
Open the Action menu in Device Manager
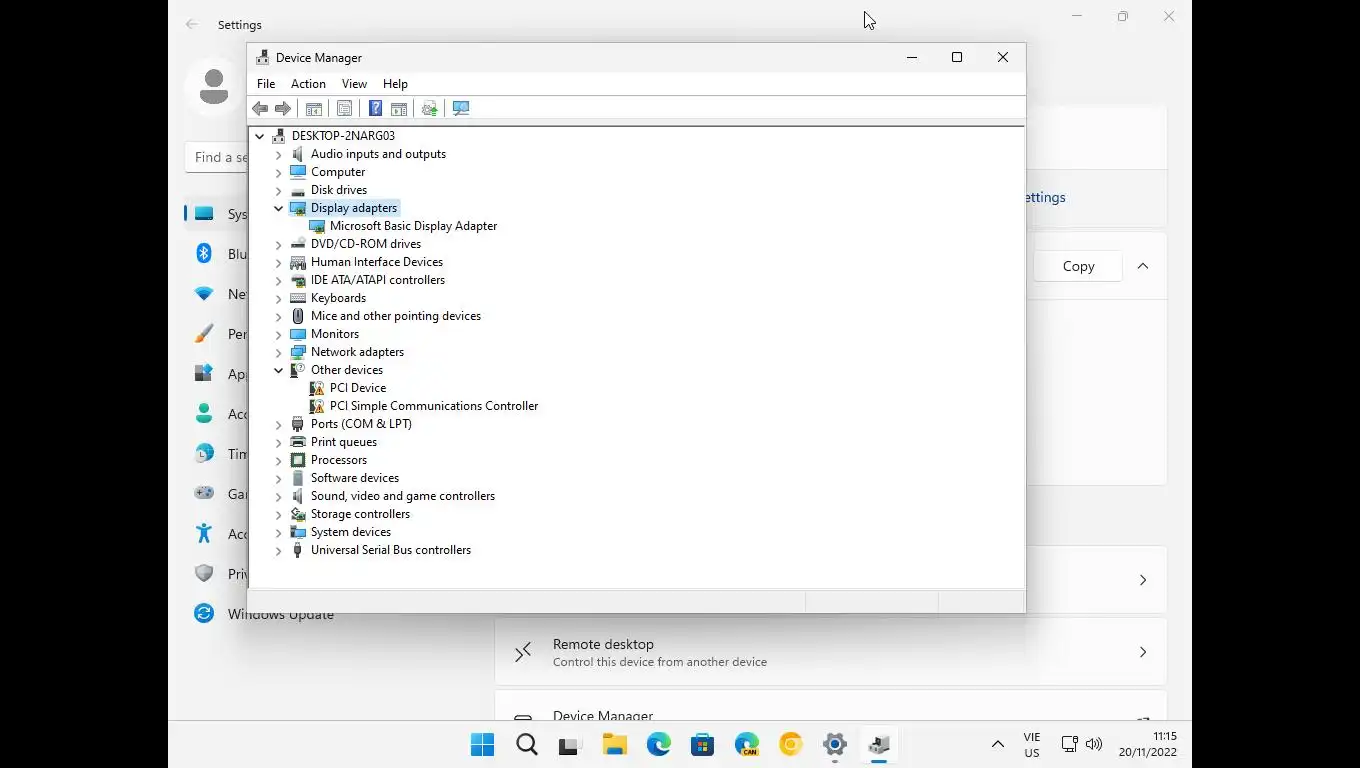point(308,84)
